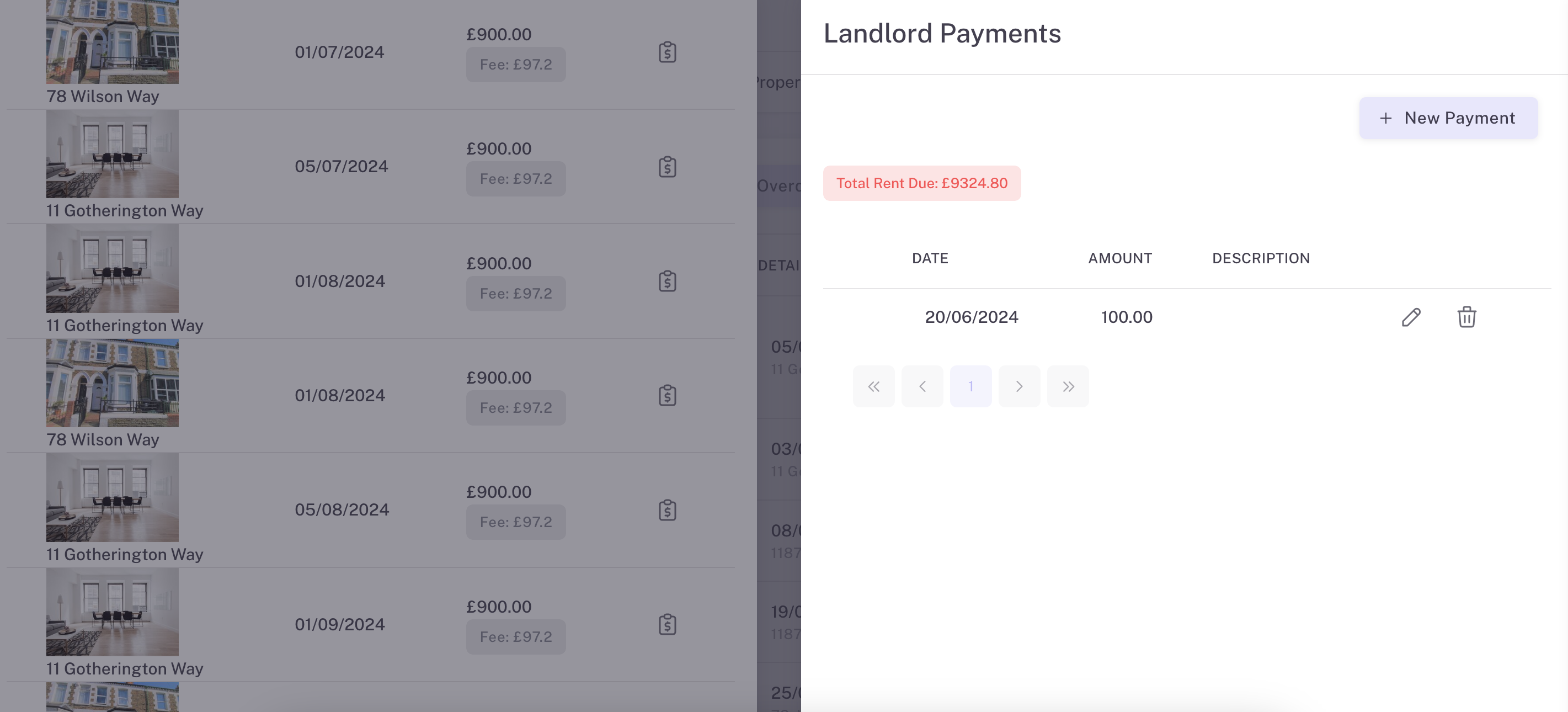The width and height of the screenshot is (1568, 712).
Task: Select page 1 in pagination
Action: [x=971, y=387]
